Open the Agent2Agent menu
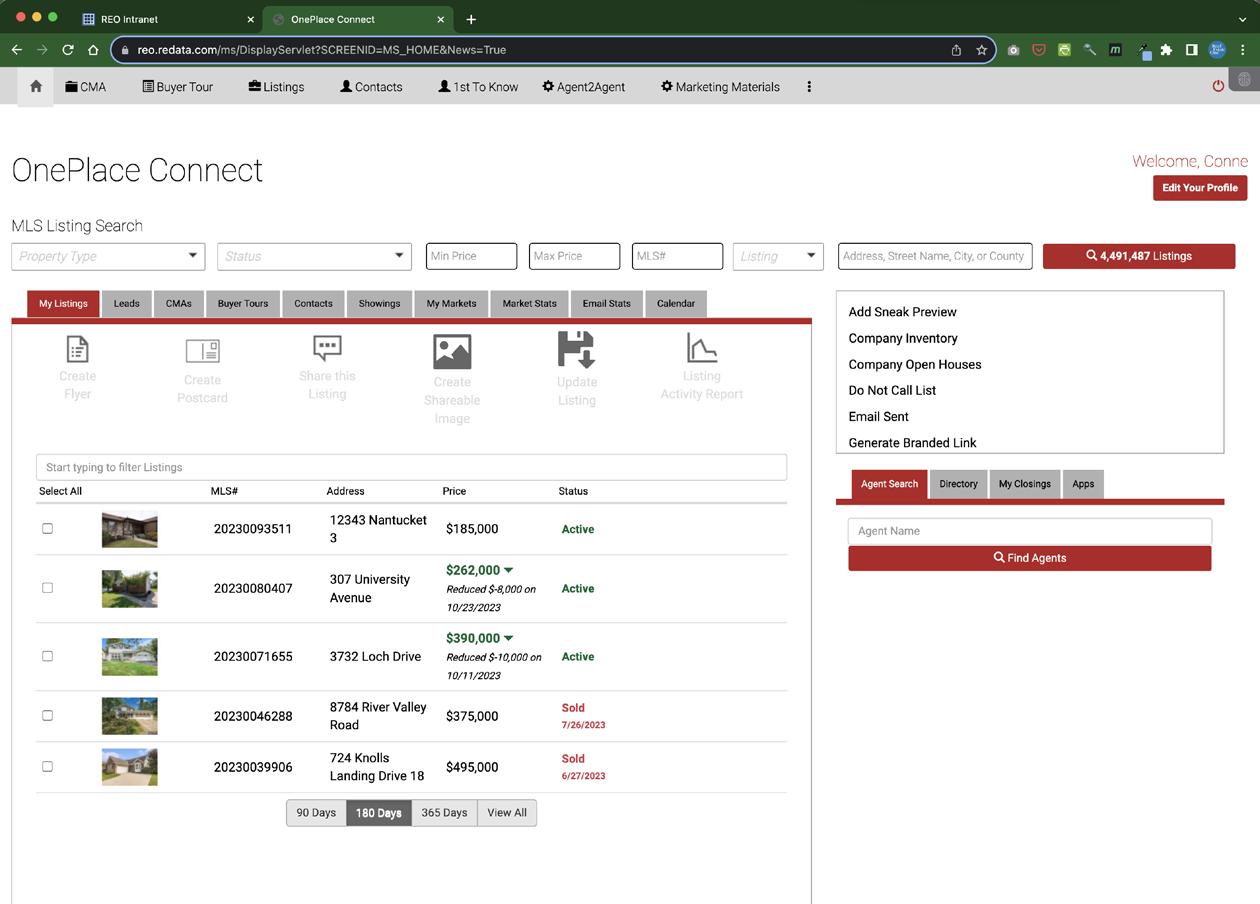The image size is (1260, 904). pos(584,87)
